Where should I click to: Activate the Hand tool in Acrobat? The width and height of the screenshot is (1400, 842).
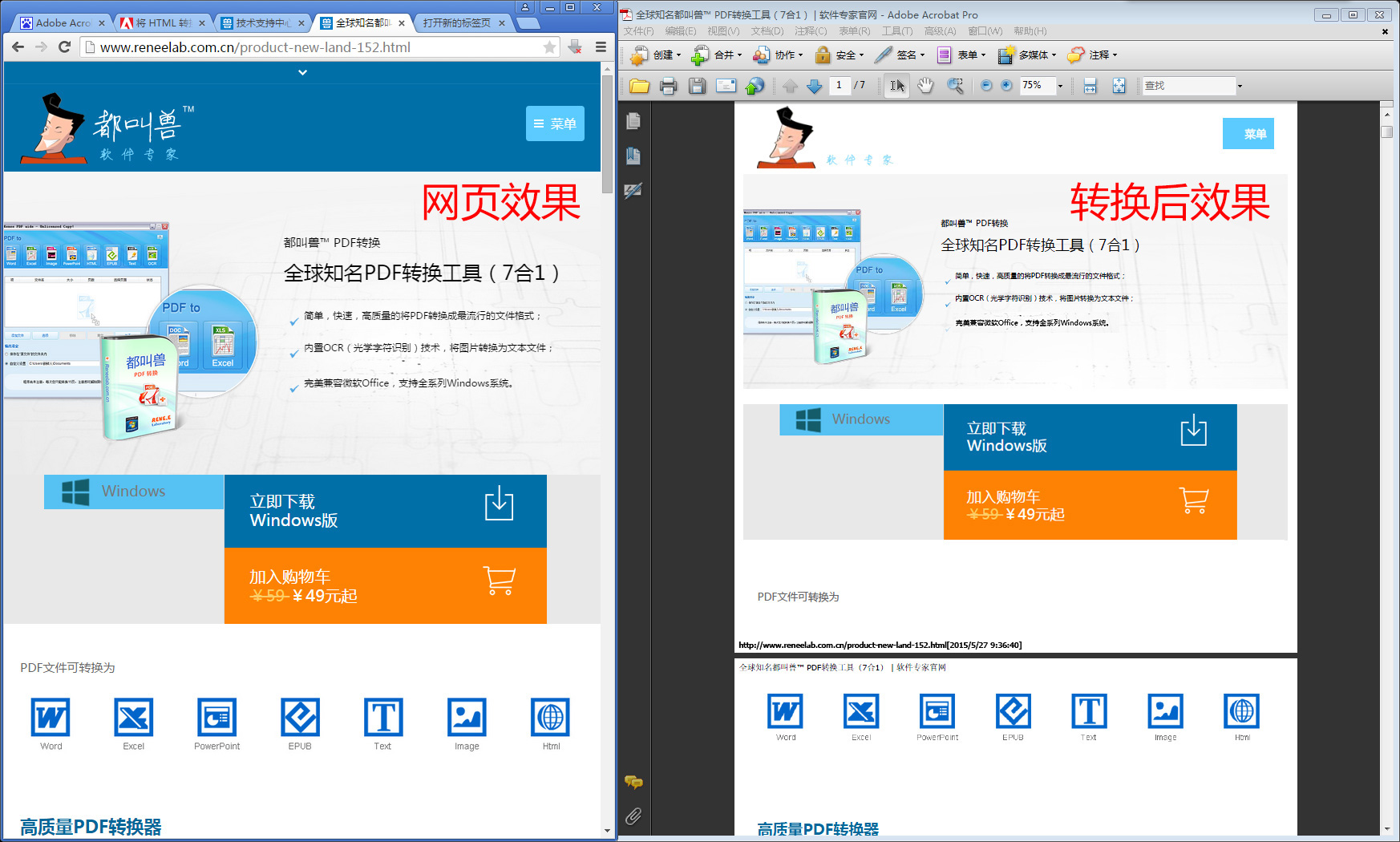pyautogui.click(x=925, y=86)
